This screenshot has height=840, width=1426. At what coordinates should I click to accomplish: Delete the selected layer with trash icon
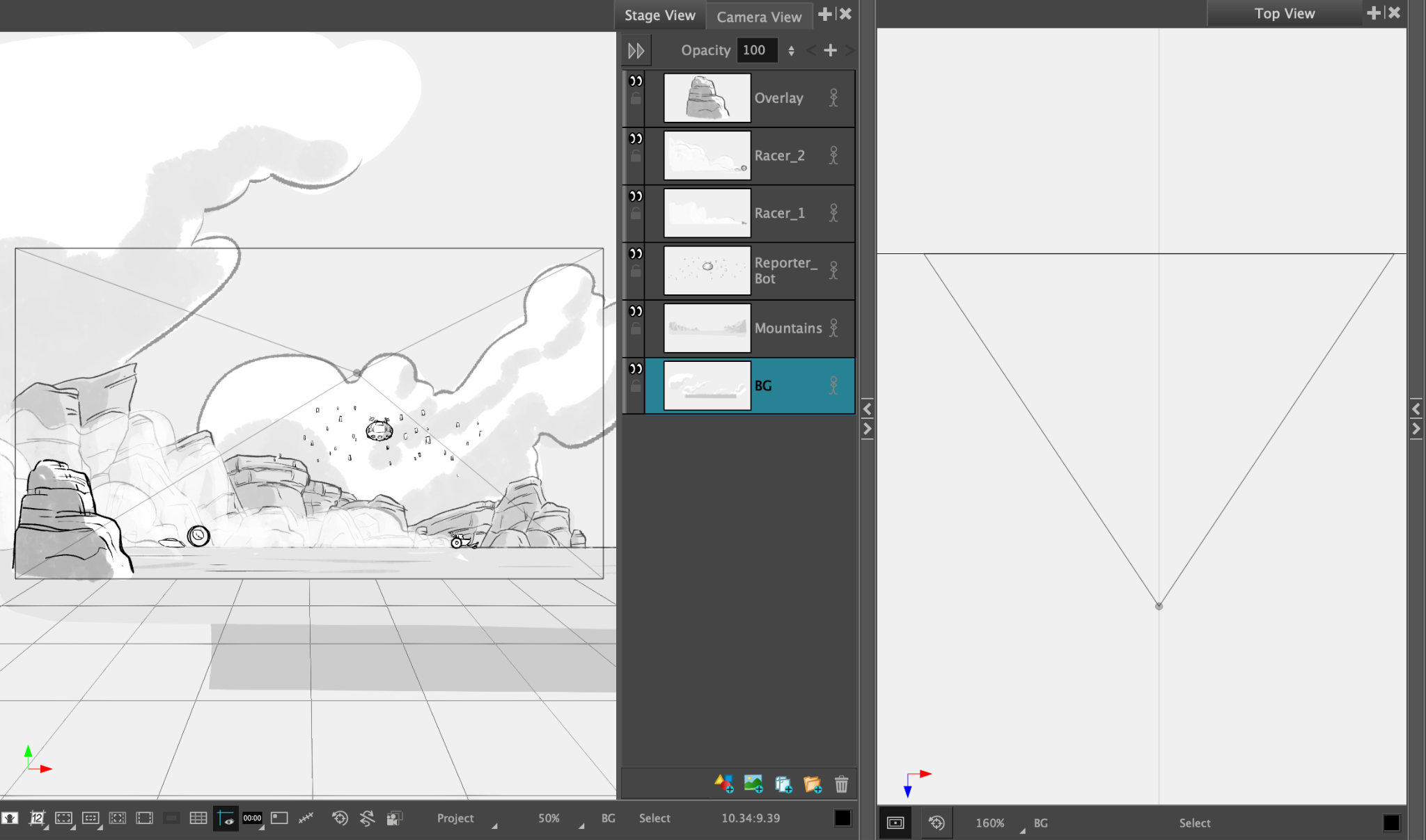point(841,784)
